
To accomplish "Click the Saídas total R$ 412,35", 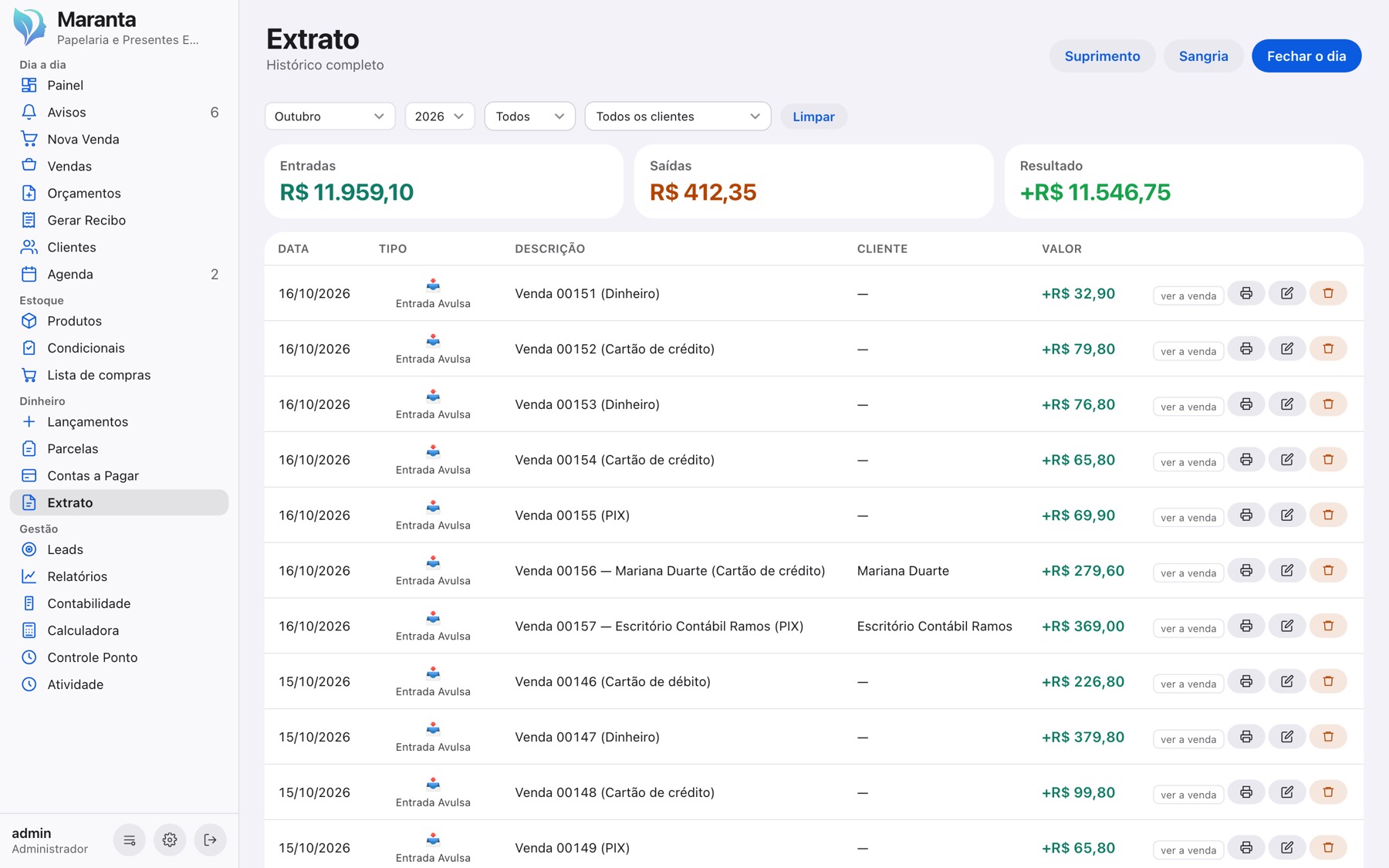I will pos(703,192).
